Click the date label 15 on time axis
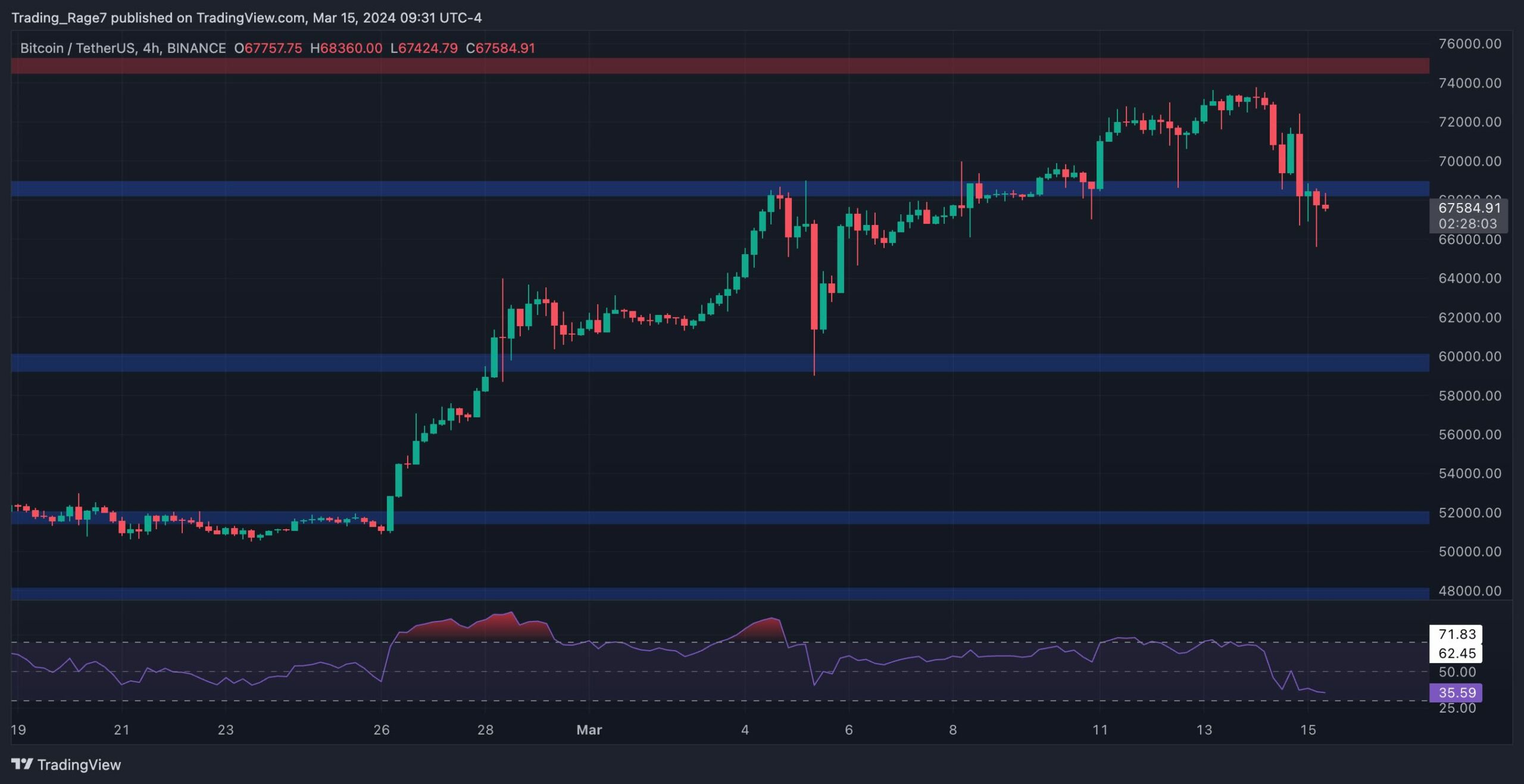The width and height of the screenshot is (1524, 784). pyautogui.click(x=1308, y=730)
